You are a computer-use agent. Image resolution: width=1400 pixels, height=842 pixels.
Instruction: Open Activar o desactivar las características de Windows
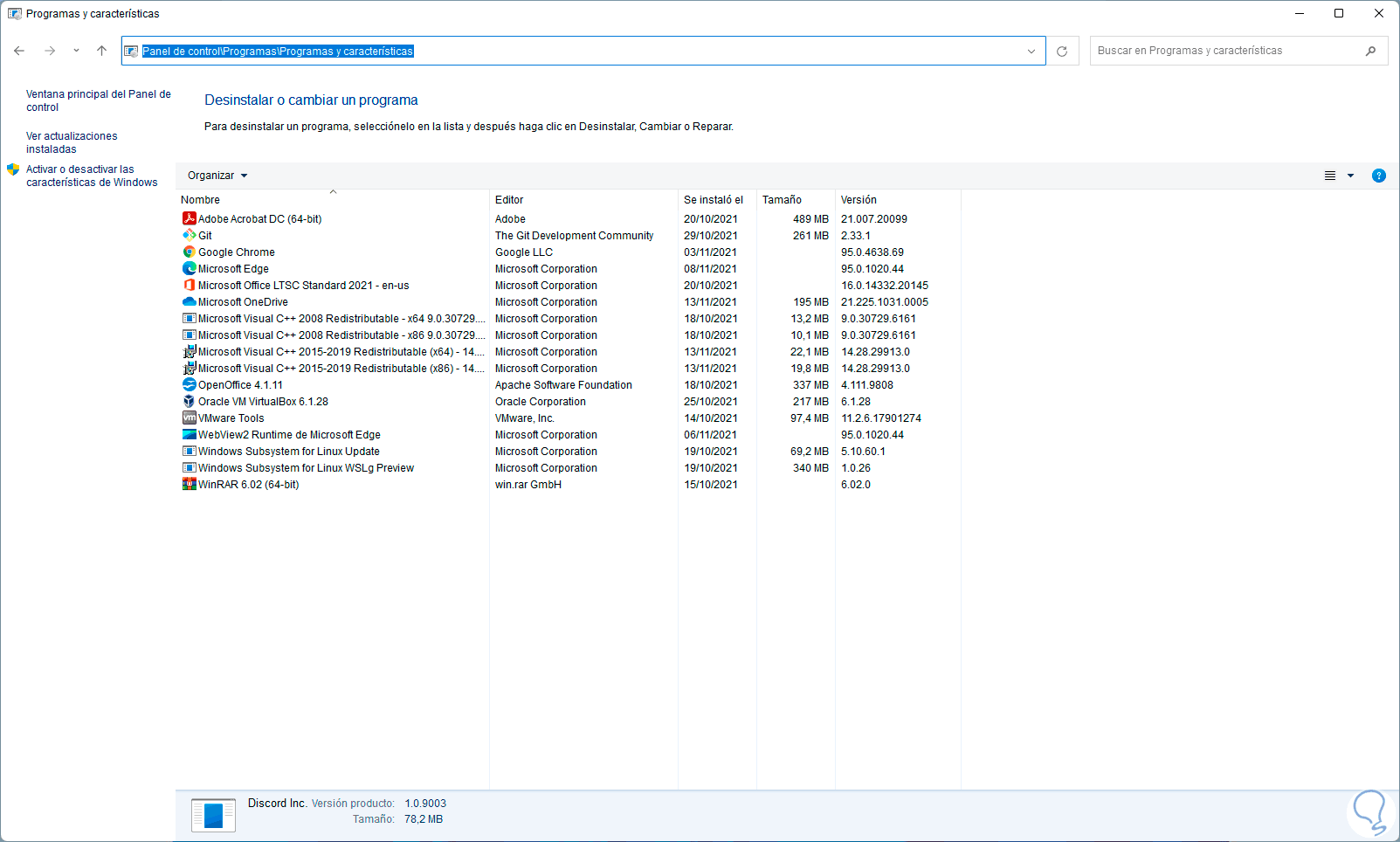[92, 176]
